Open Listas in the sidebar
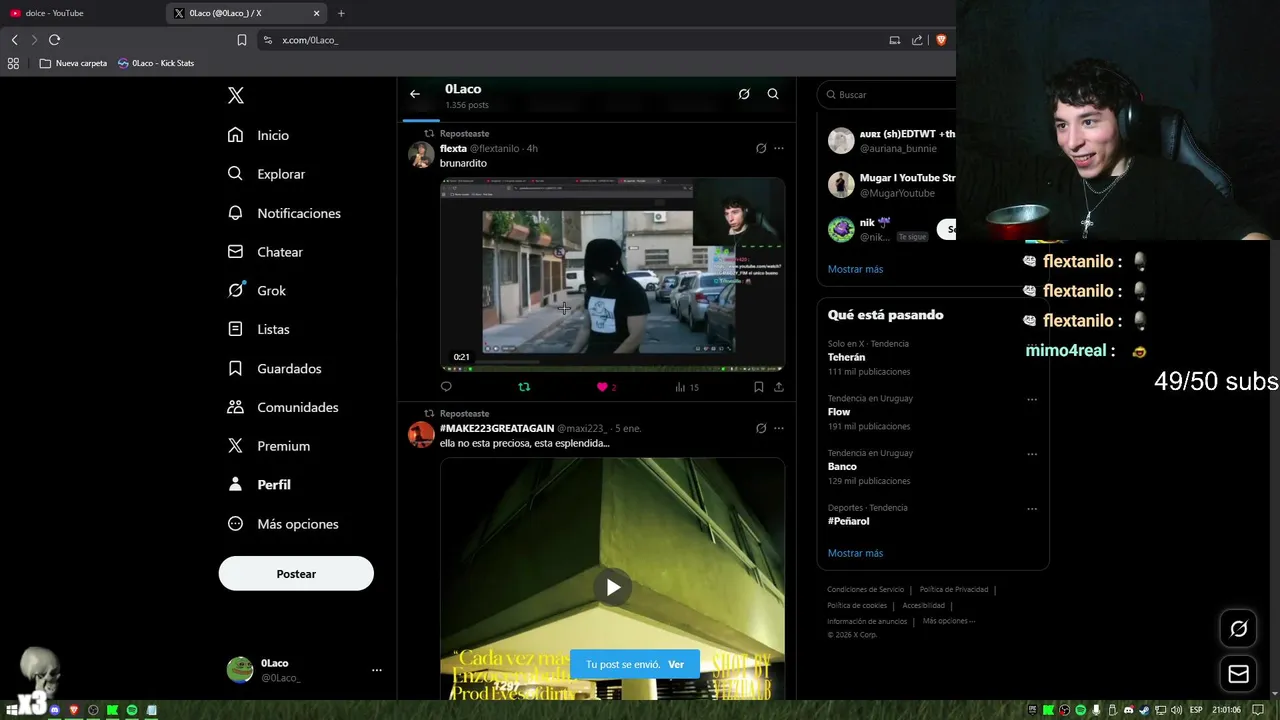Screen dimensions: 1280x720 [259, 329]
